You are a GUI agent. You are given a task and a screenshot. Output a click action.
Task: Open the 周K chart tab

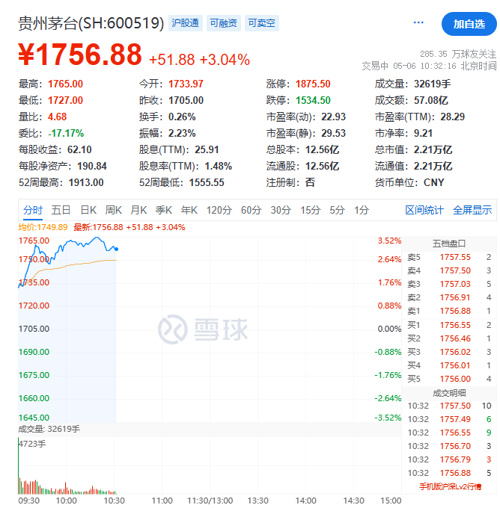point(113,210)
